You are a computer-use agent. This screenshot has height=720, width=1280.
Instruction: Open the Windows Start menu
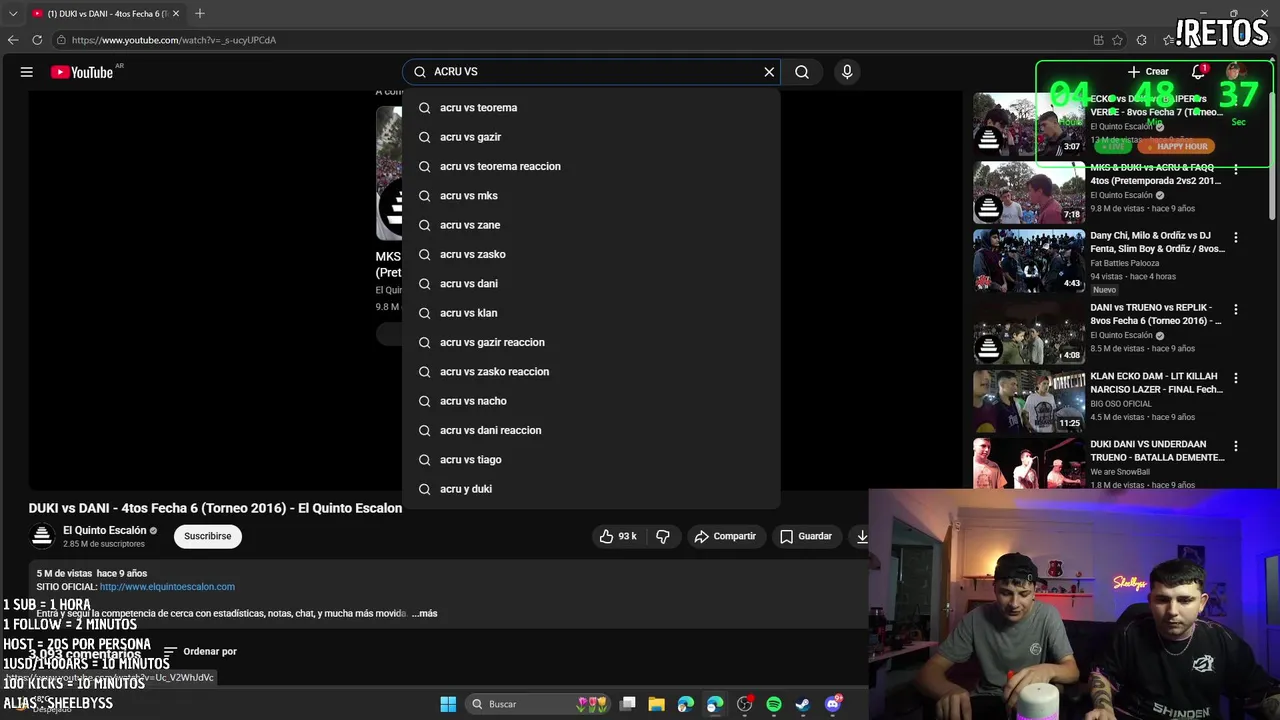pyautogui.click(x=448, y=704)
